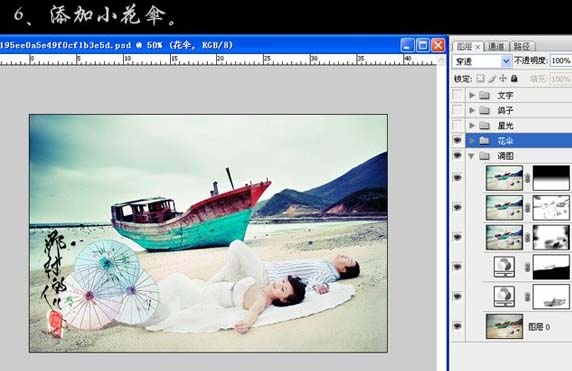The height and width of the screenshot is (371, 572).
Task: Close the 图层 tab with its x
Action: [478, 47]
